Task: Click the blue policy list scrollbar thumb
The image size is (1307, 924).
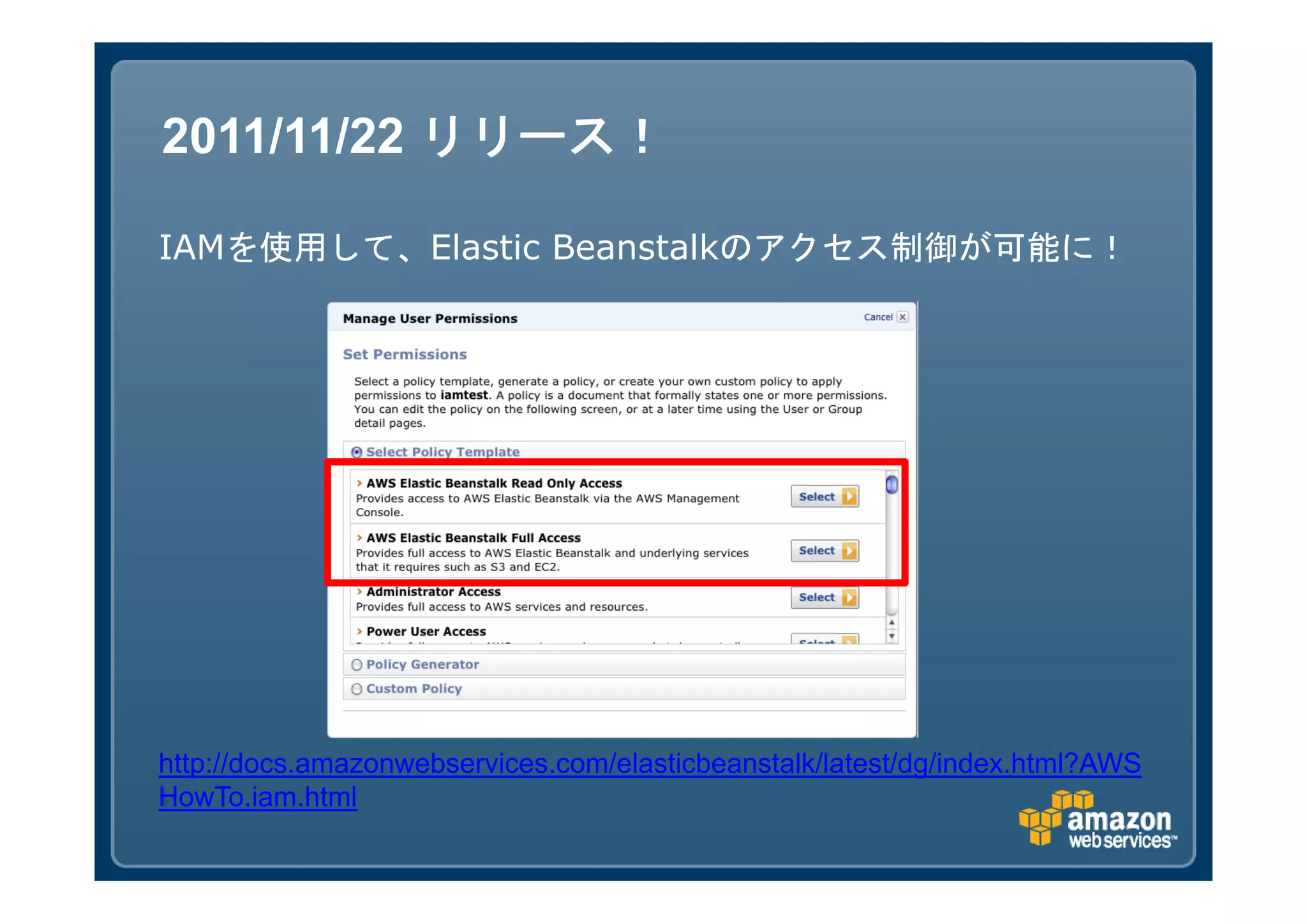Action: click(892, 485)
